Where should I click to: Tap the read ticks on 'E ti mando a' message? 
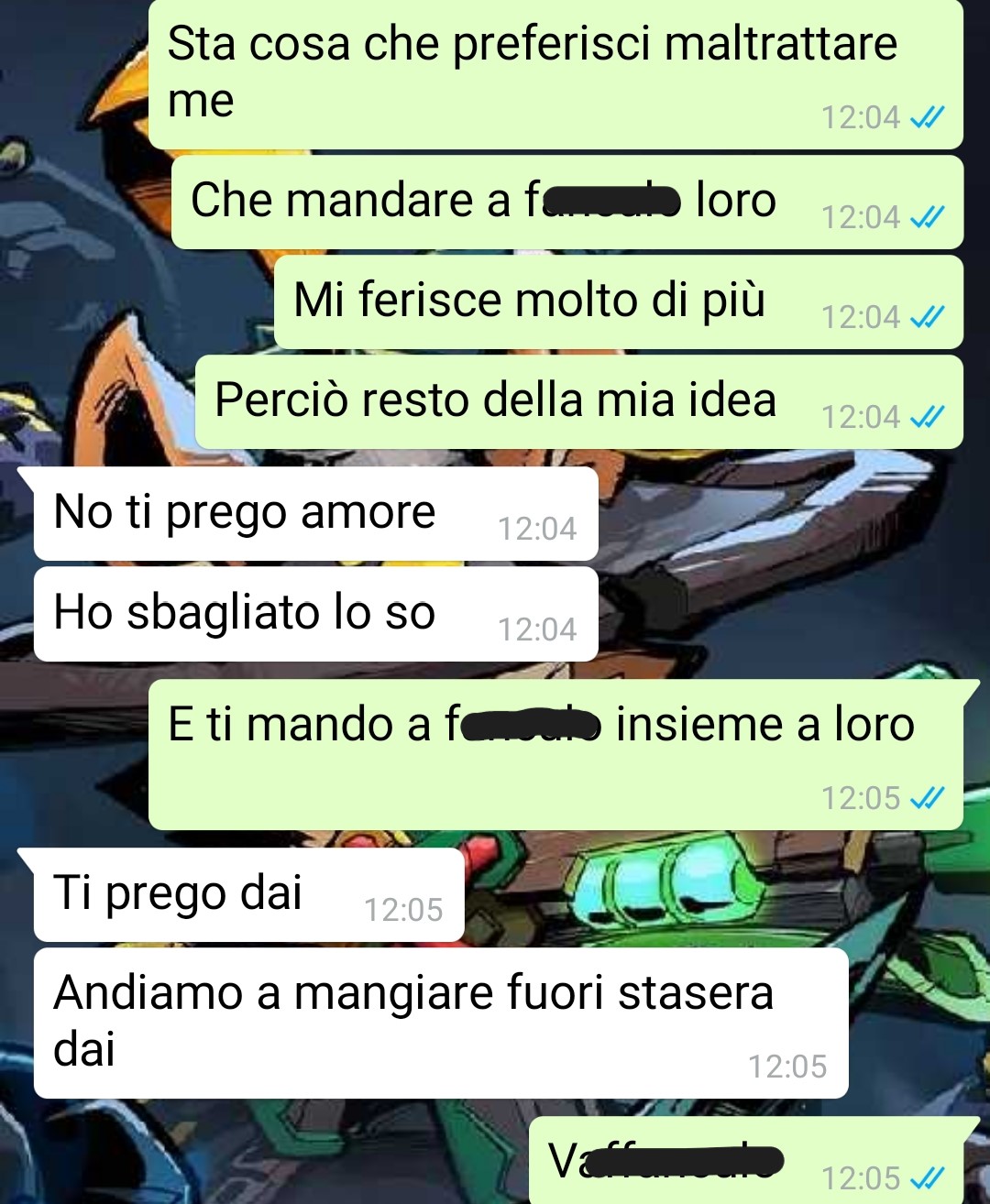[927, 798]
